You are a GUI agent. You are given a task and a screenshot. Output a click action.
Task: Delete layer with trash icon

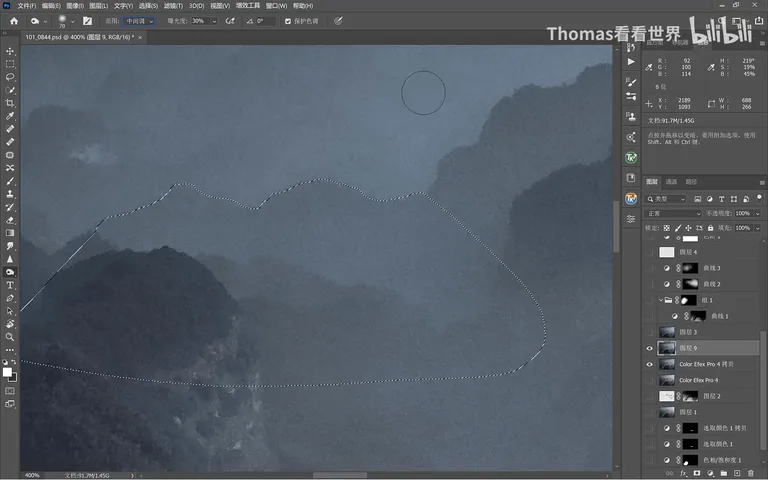click(750, 473)
